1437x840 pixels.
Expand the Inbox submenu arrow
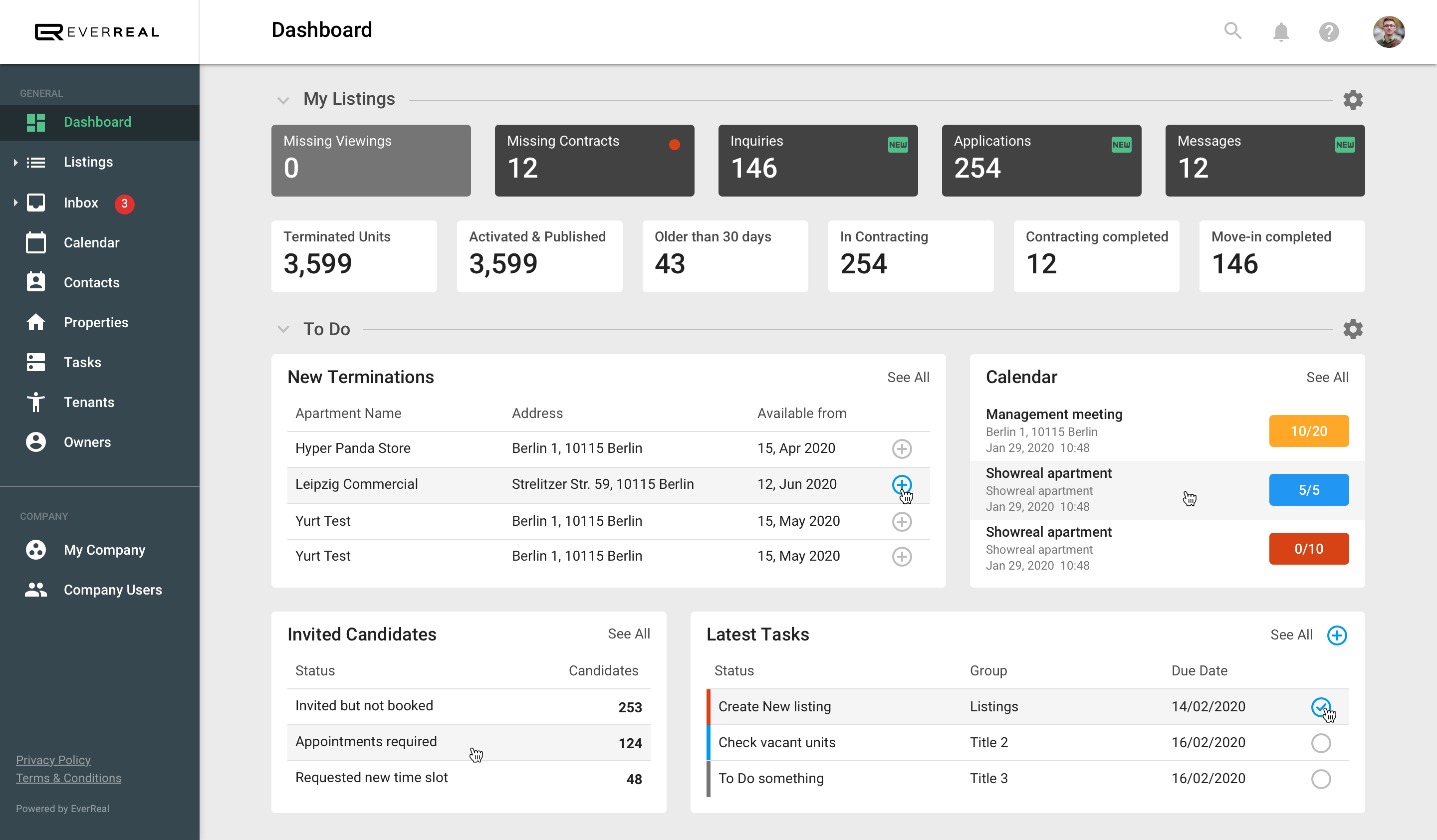(x=15, y=203)
